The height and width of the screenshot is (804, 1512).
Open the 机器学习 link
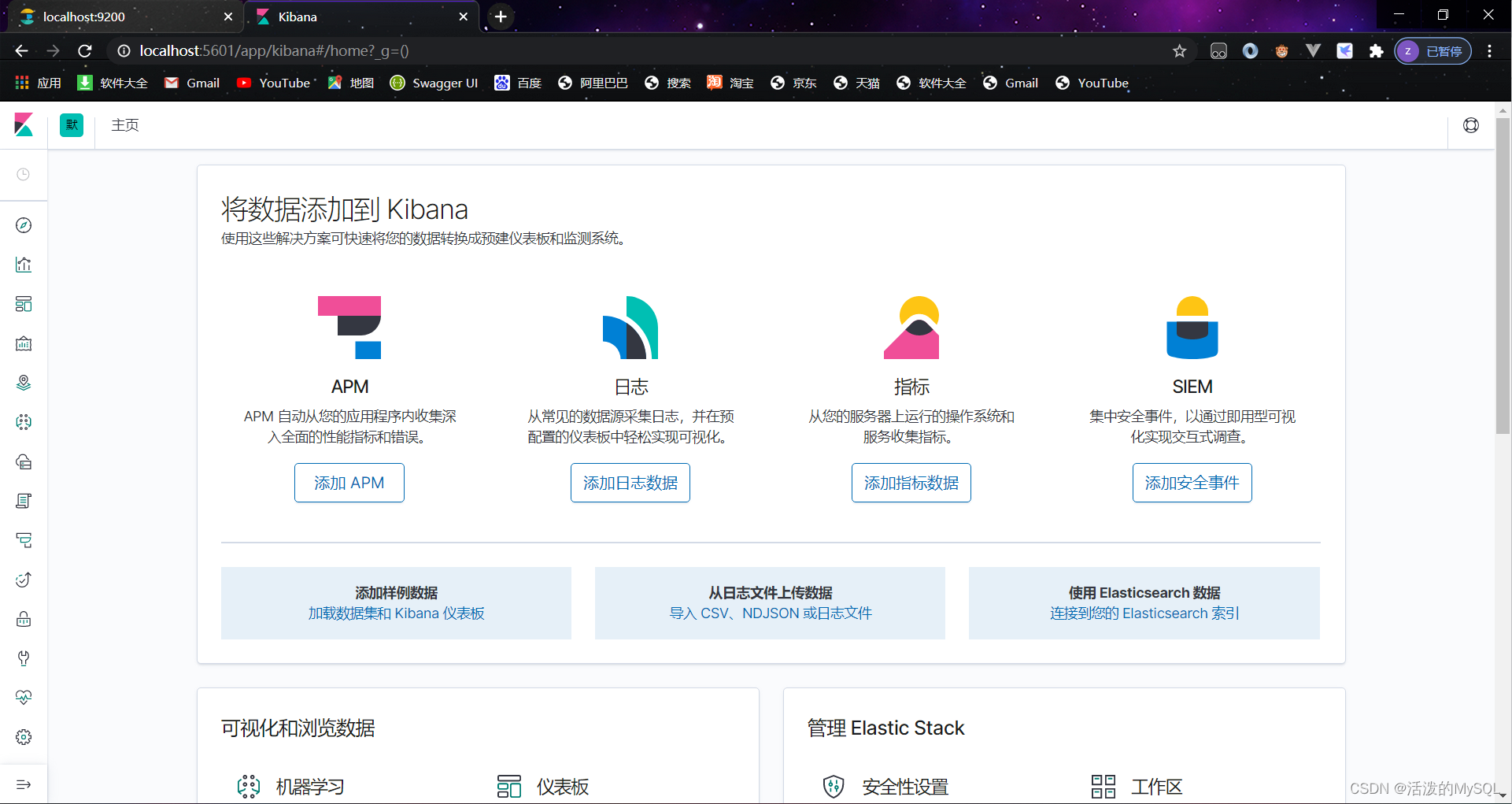[310, 787]
